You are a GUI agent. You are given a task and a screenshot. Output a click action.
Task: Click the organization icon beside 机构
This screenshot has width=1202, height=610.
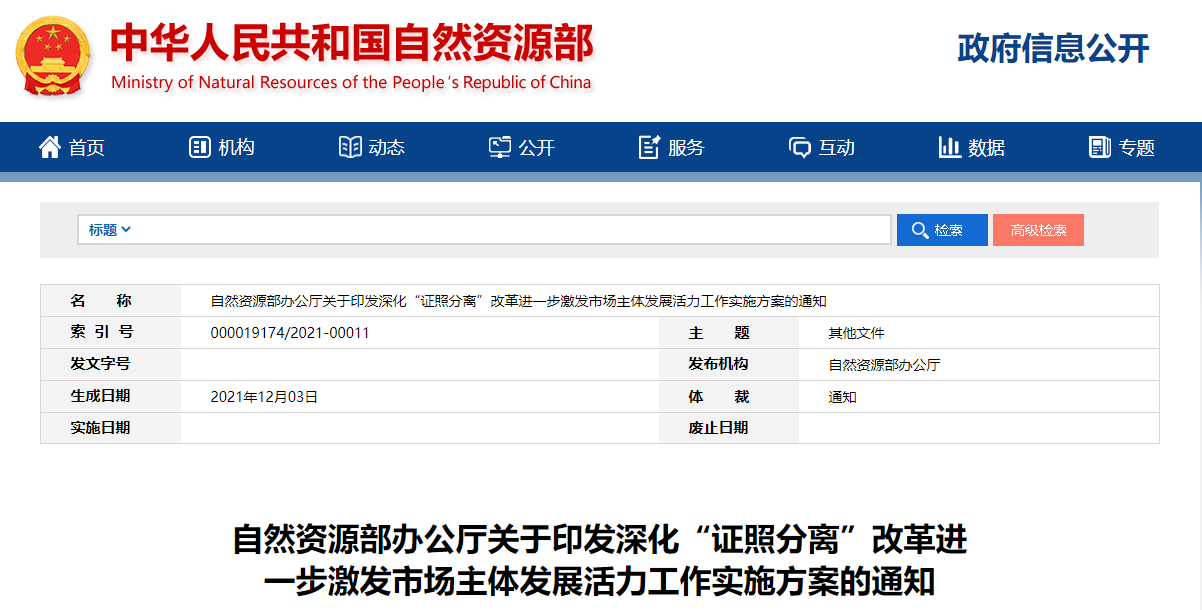click(x=199, y=147)
